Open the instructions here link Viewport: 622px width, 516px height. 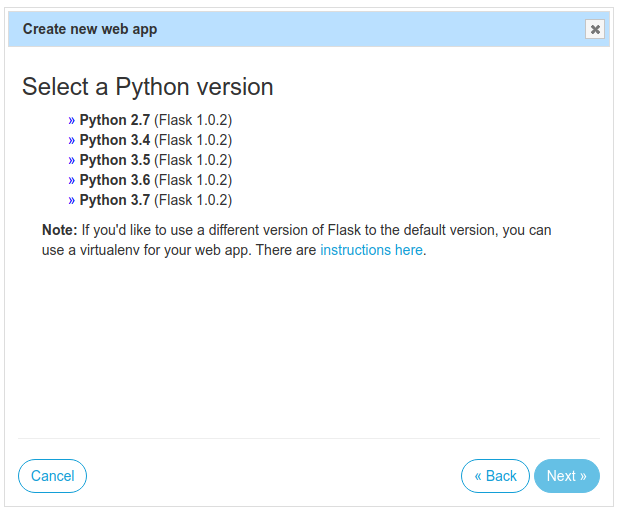tap(371, 250)
